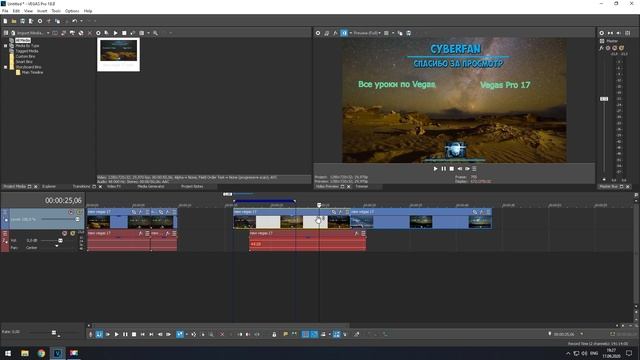Select the media clip thumbnail in Project Media
Viewport: 640px width, 360px height.
click(118, 54)
